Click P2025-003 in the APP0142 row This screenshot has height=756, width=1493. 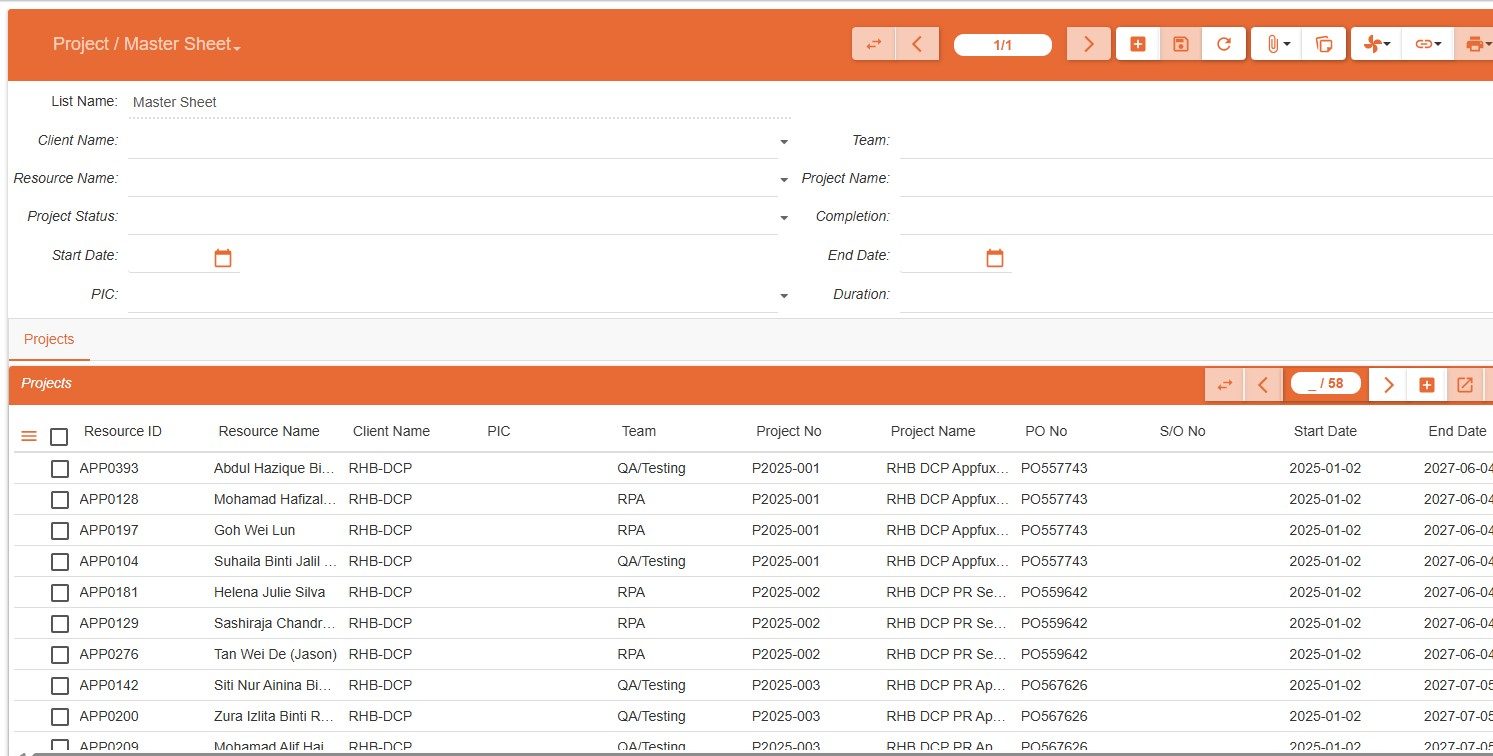point(786,685)
